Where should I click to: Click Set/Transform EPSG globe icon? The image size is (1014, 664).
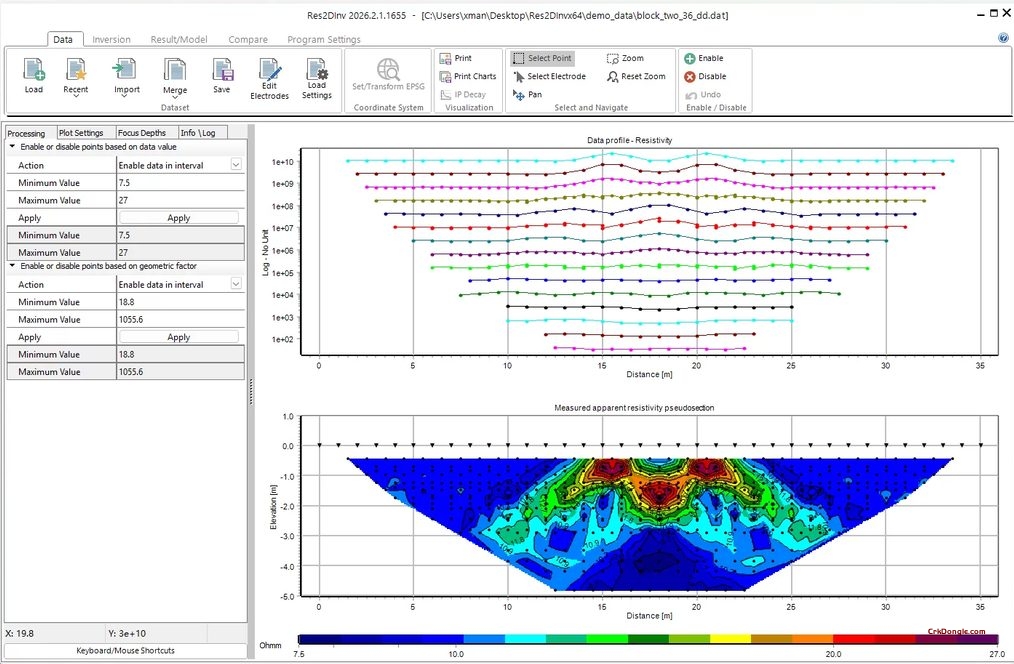(x=388, y=69)
